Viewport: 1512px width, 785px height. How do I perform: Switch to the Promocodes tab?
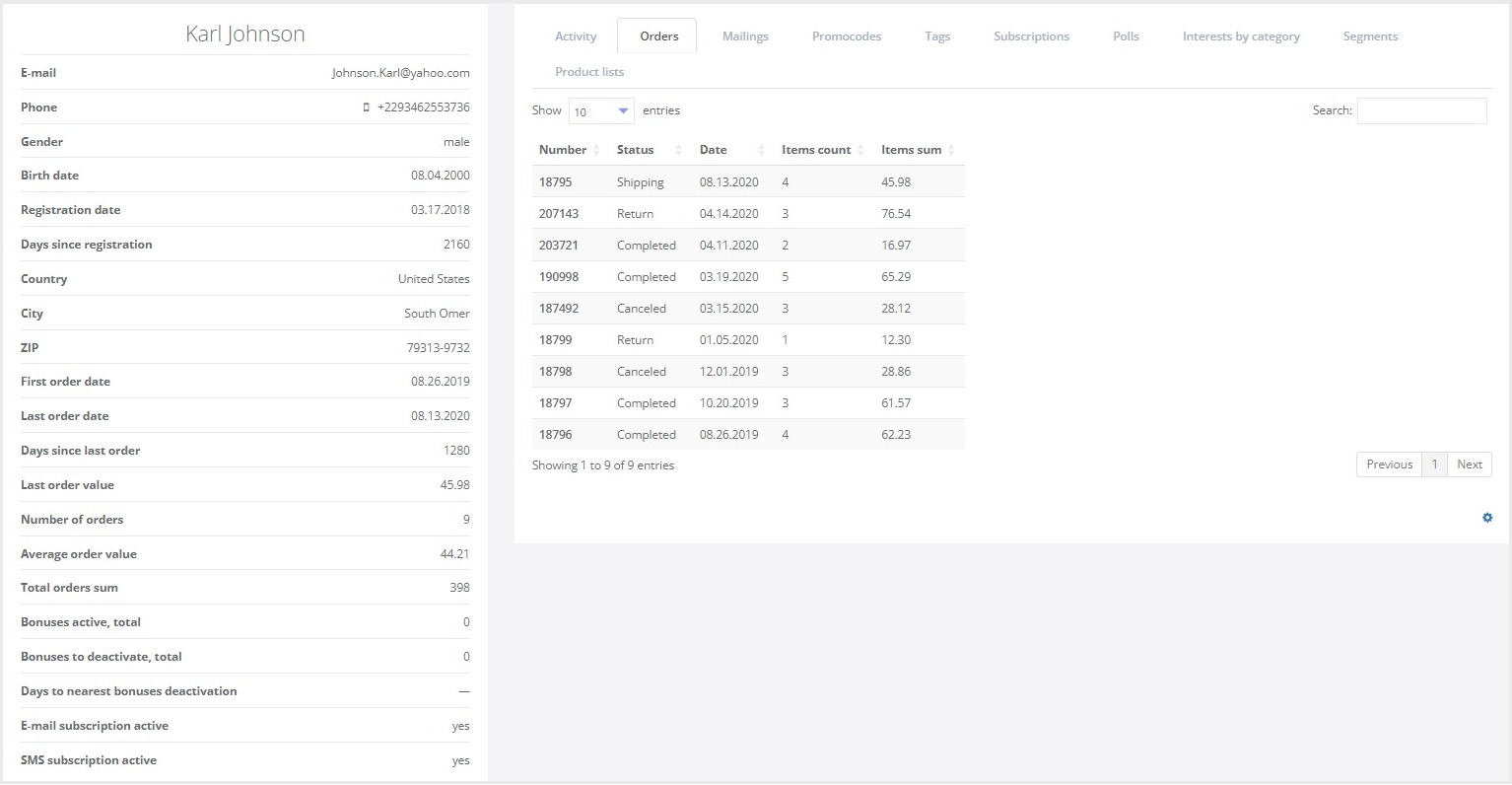tap(847, 36)
